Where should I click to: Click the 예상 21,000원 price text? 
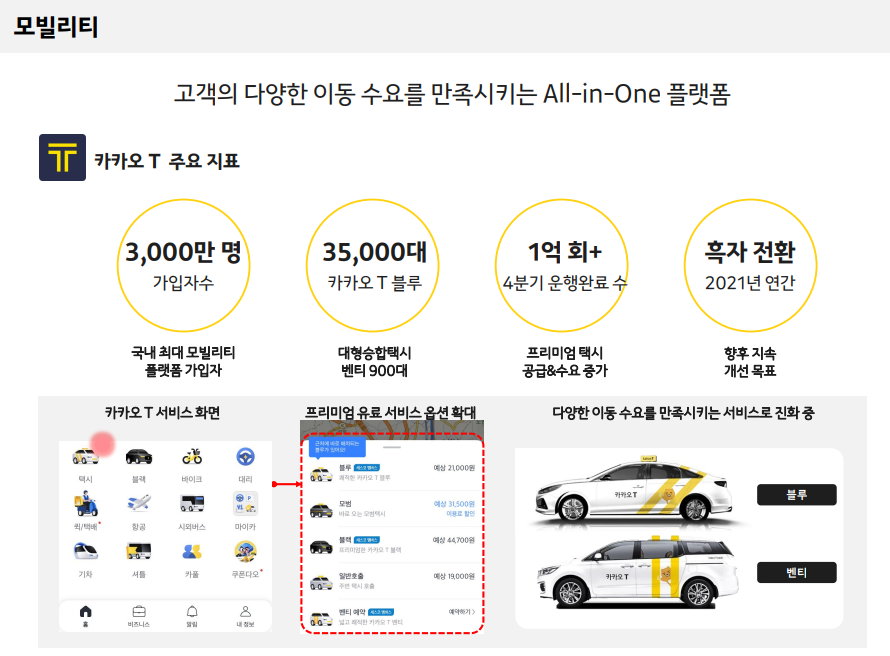click(x=454, y=468)
